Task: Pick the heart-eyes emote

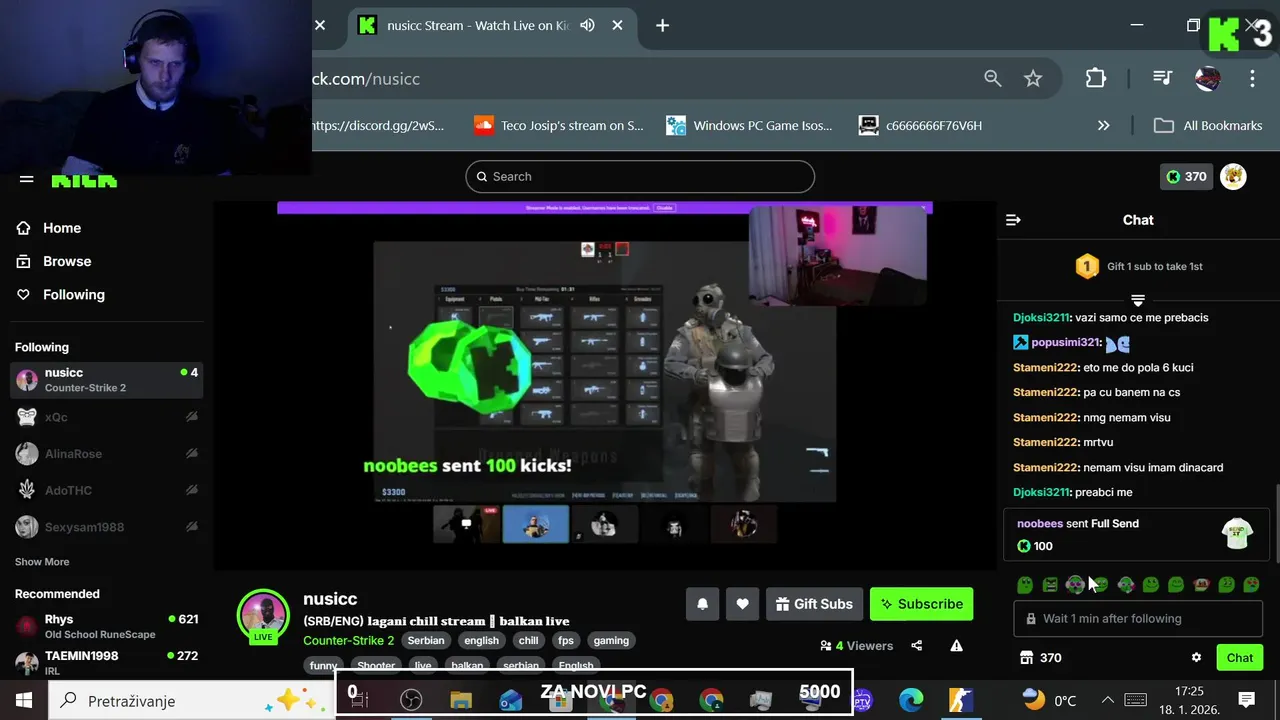Action: tap(1251, 585)
